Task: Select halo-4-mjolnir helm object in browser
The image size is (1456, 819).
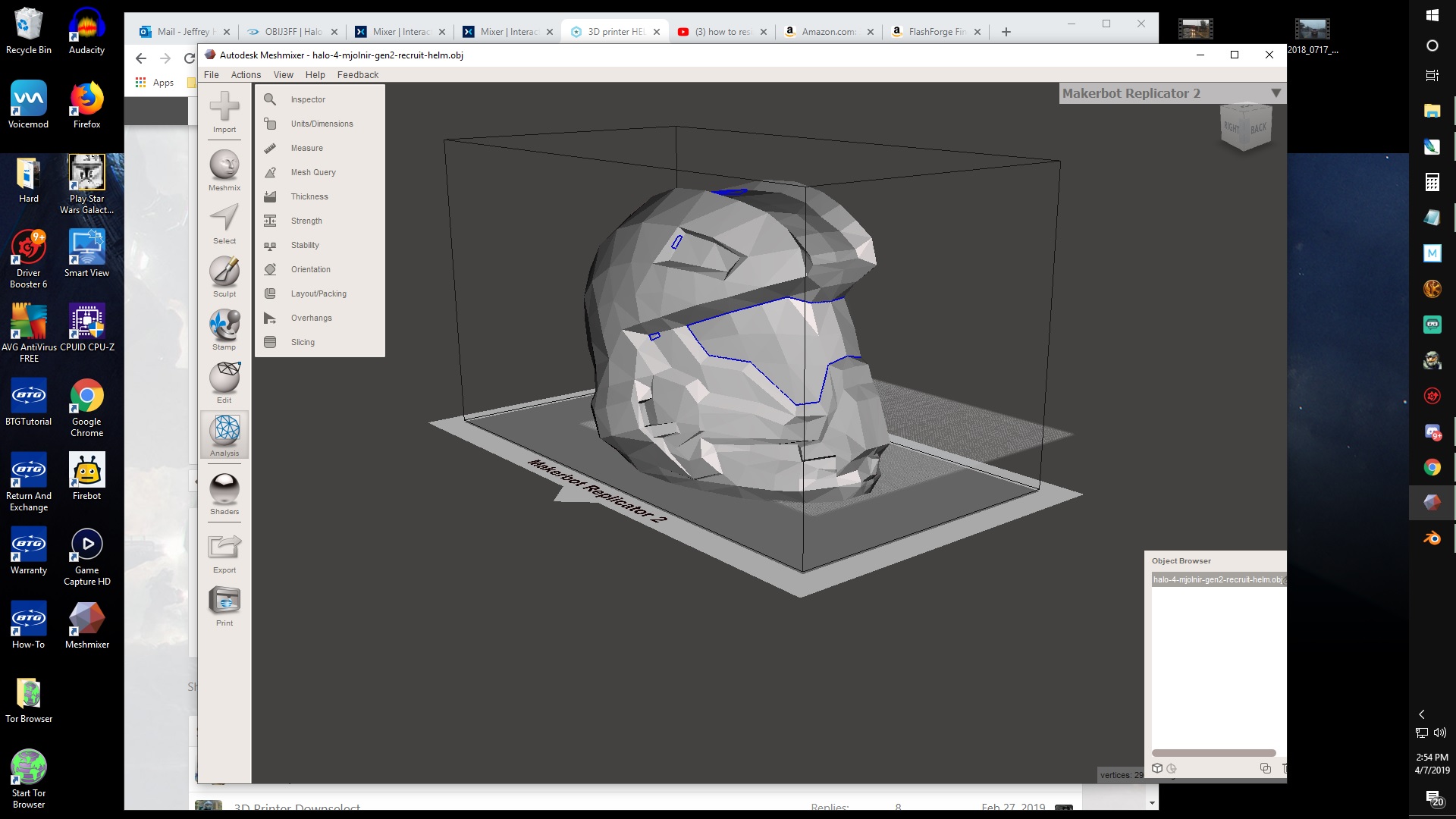Action: click(1216, 579)
